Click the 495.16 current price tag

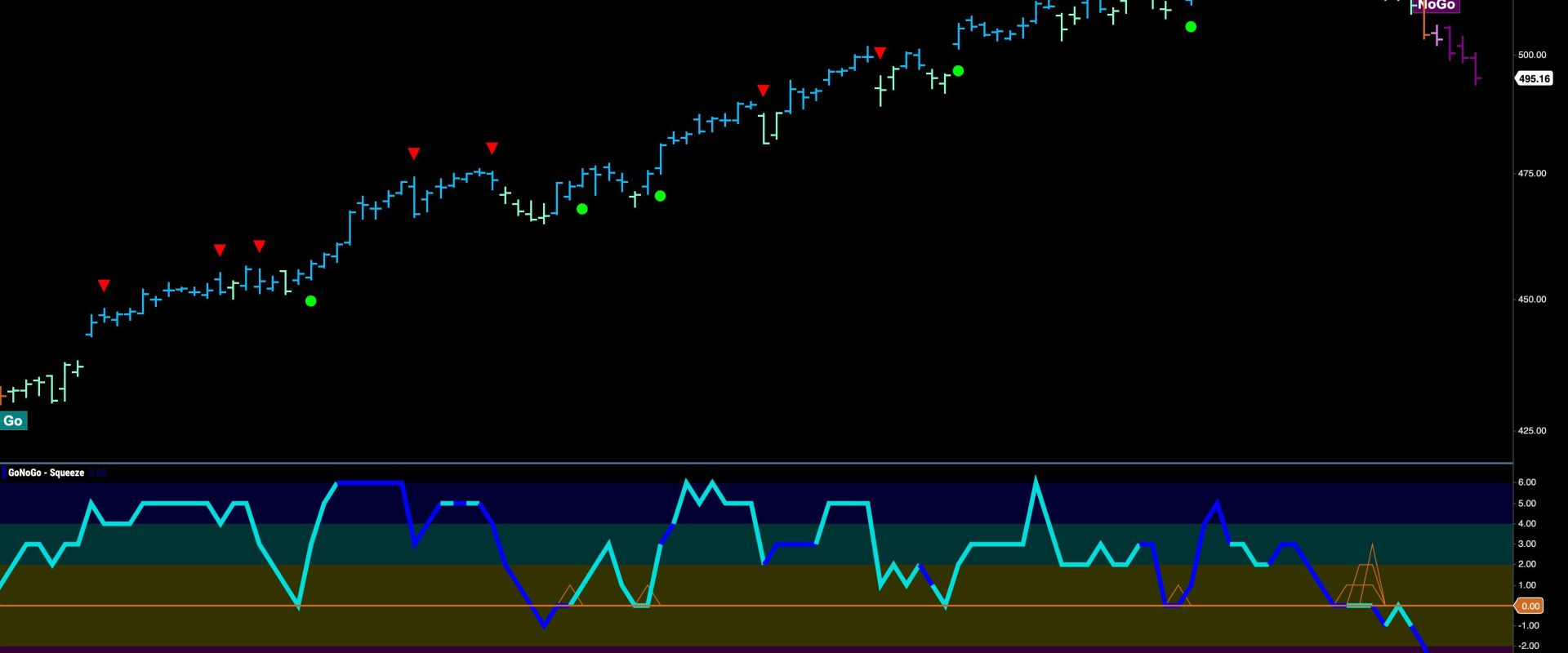click(1534, 79)
